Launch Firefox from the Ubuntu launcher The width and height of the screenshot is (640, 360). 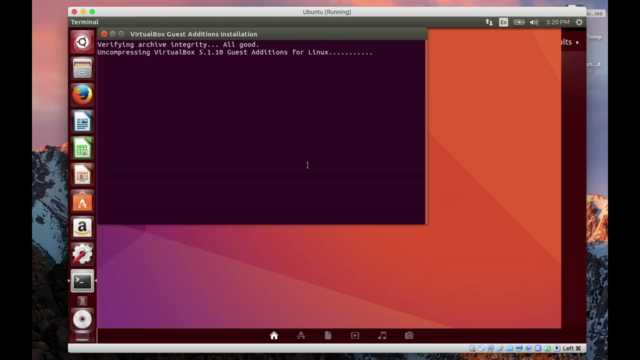click(82, 95)
